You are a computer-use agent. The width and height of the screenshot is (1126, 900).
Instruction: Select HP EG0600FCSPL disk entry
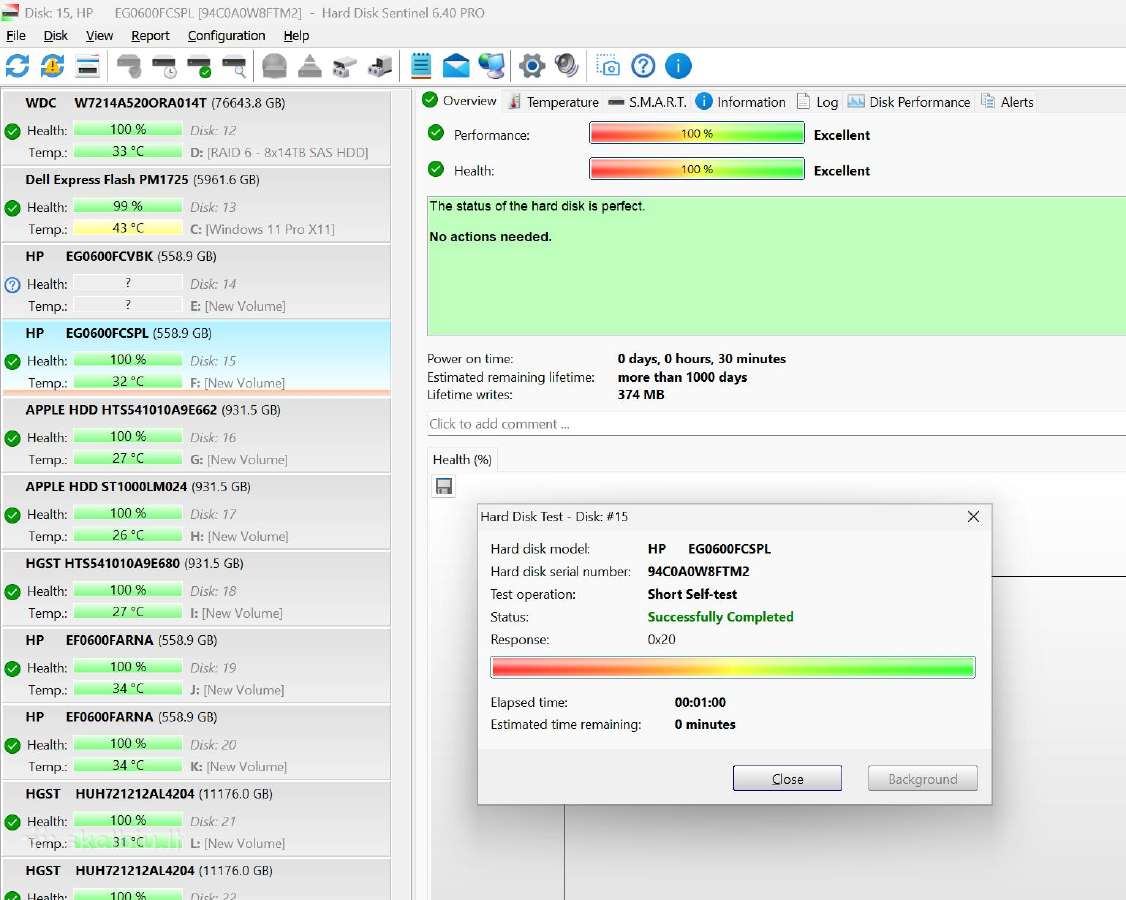[196, 358]
